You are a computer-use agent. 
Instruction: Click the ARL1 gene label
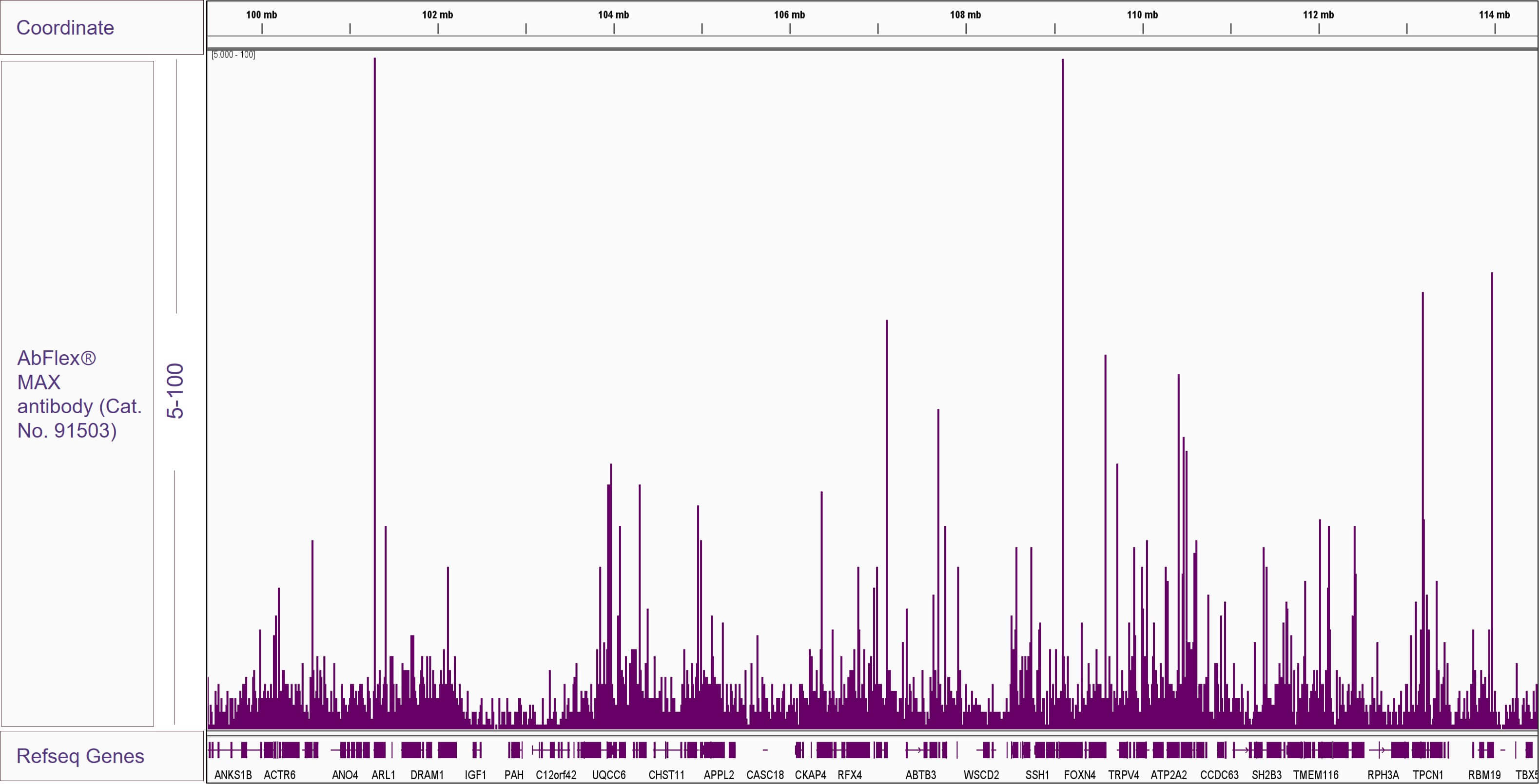pyautogui.click(x=384, y=774)
